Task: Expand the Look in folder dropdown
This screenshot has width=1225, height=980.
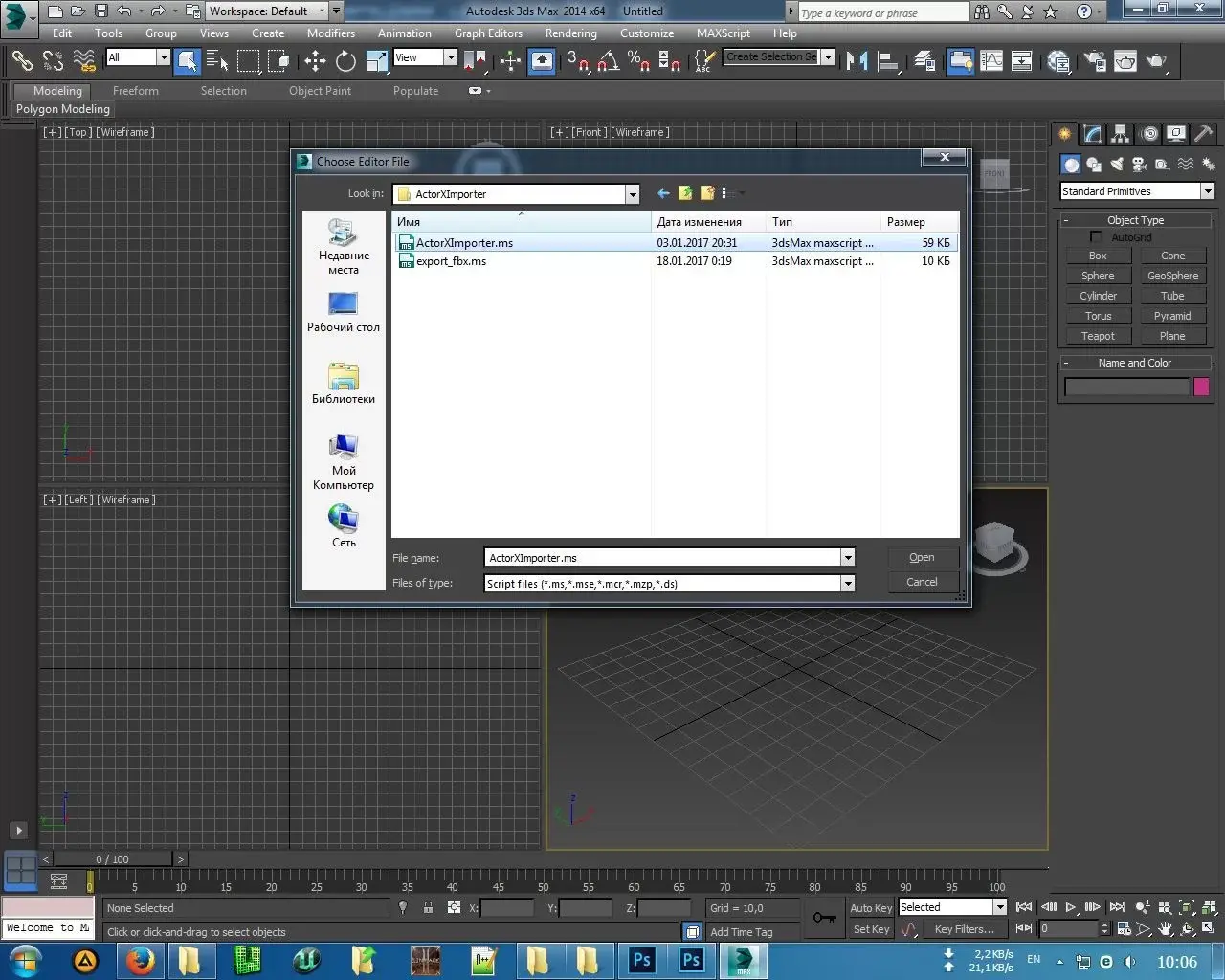Action: [632, 194]
